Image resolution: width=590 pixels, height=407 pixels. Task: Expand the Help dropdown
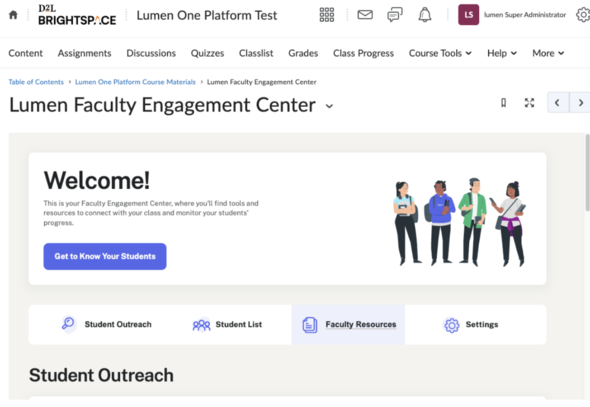pyautogui.click(x=502, y=53)
